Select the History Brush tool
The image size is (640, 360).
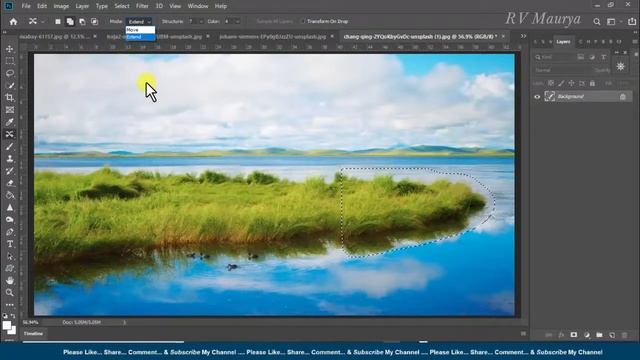tap(9, 171)
